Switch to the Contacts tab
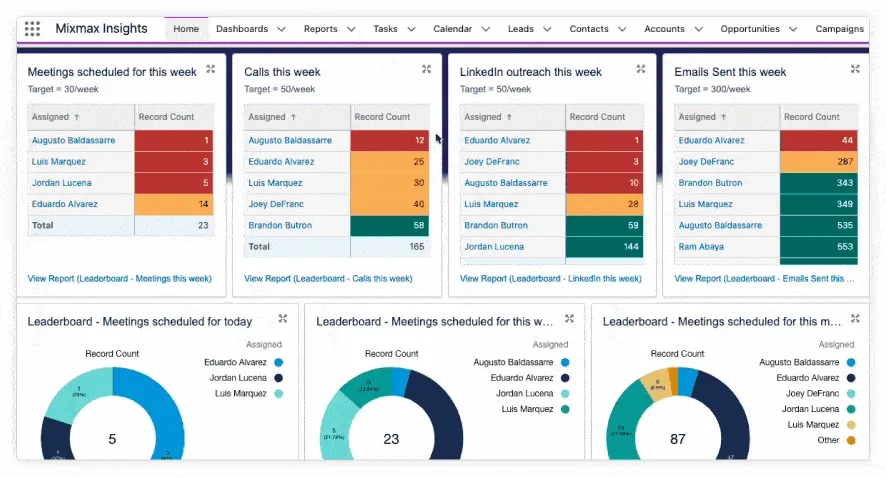This screenshot has height=477, width=886. coord(589,29)
